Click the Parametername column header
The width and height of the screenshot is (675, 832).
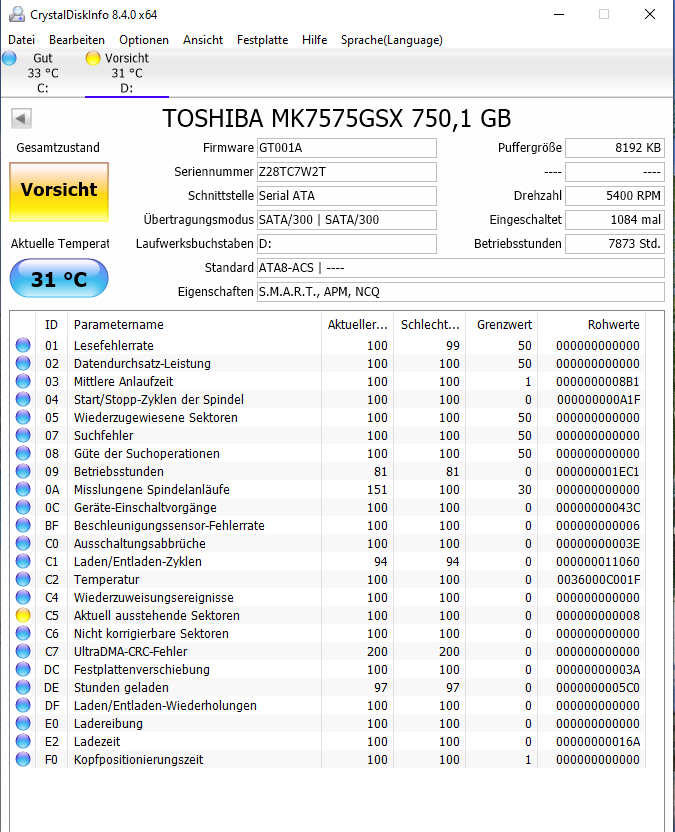194,325
